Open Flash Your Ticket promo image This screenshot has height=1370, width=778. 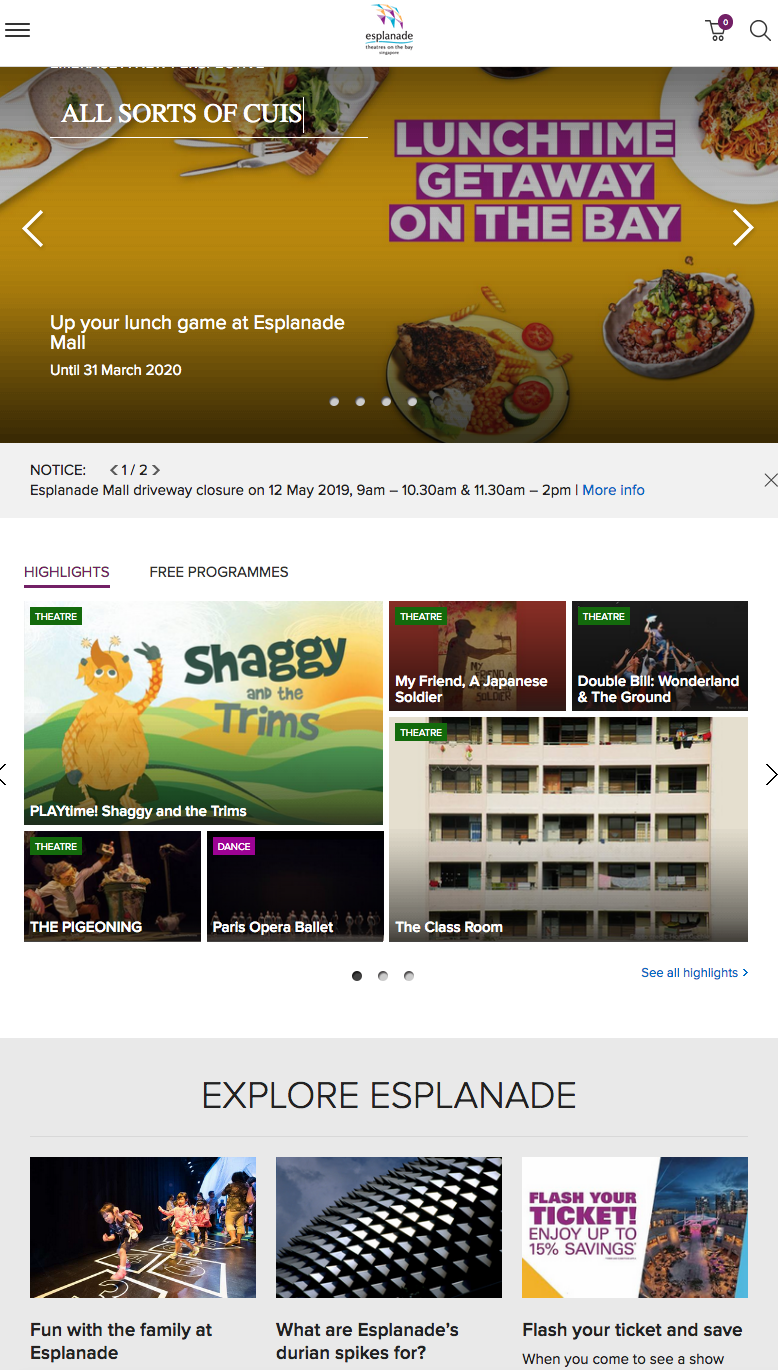(x=635, y=1228)
